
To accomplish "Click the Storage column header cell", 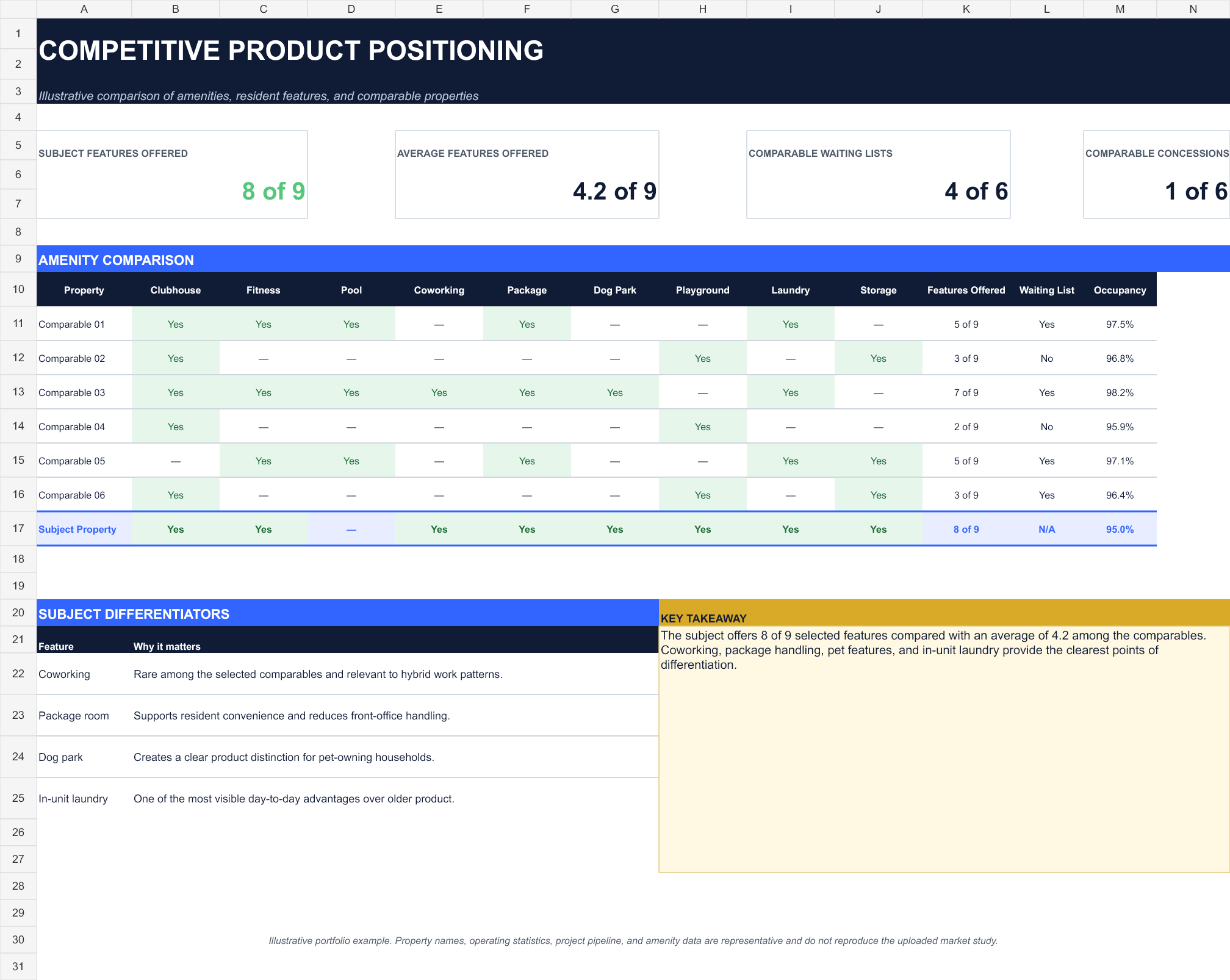I will (x=879, y=289).
